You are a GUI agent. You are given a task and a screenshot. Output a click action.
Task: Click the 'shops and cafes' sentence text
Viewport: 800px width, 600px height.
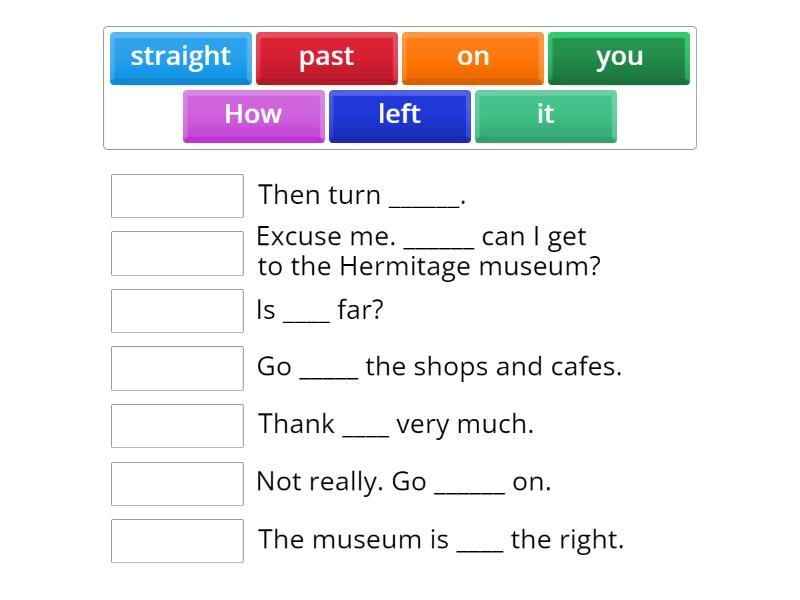439,367
